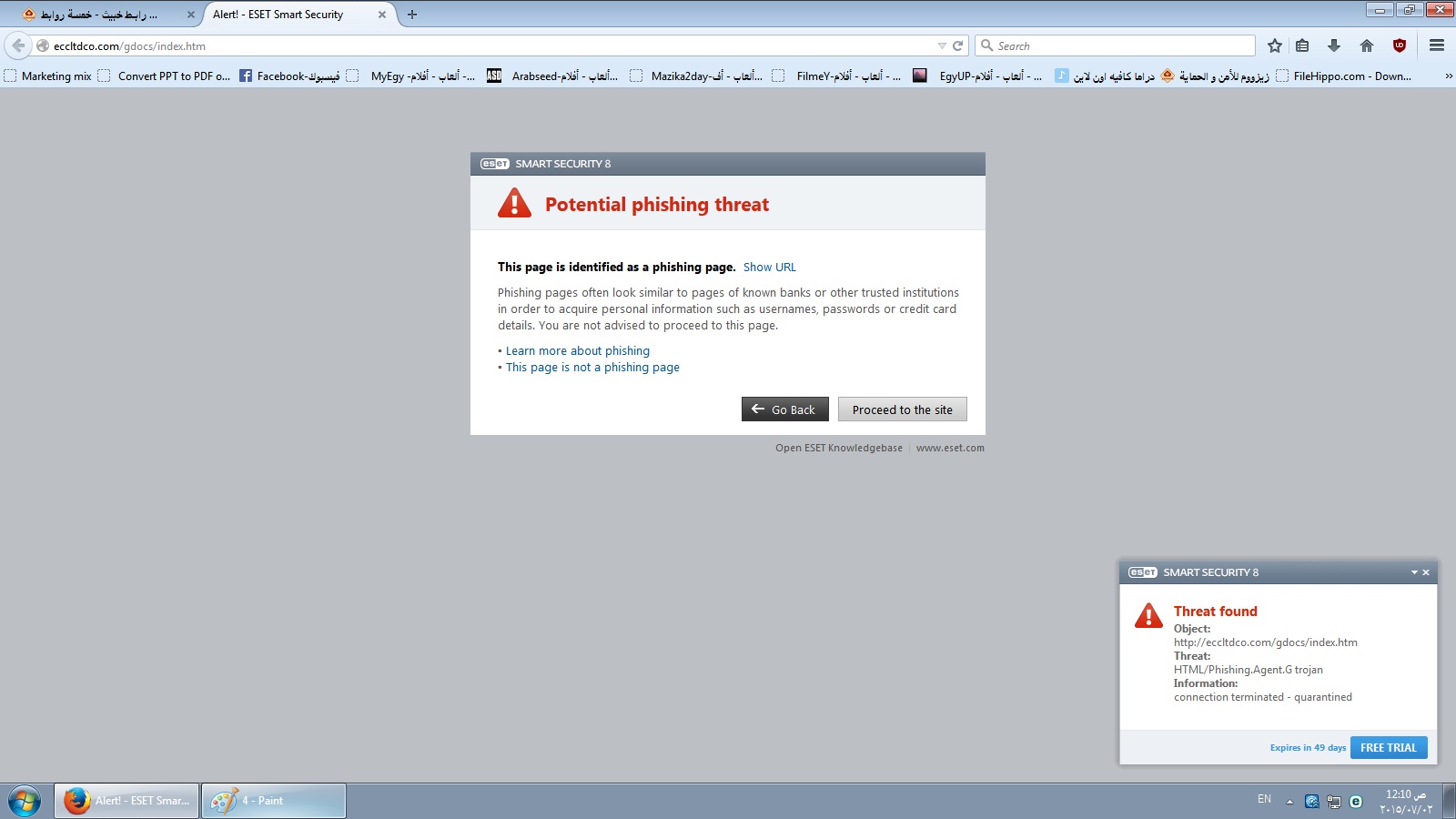1456x819 pixels.
Task: Open the MyEgy bookmark
Action: tap(411, 76)
